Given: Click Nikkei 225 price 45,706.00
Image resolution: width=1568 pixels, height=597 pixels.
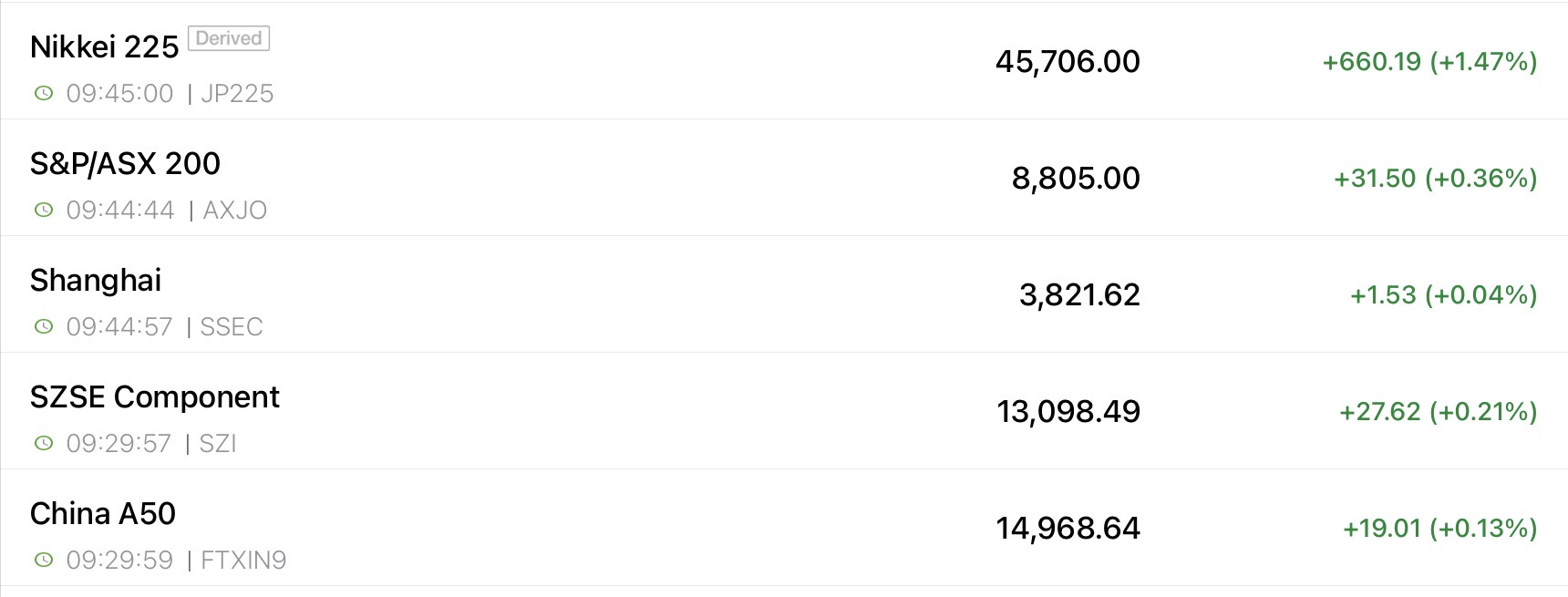Looking at the screenshot, I should pyautogui.click(x=1068, y=62).
